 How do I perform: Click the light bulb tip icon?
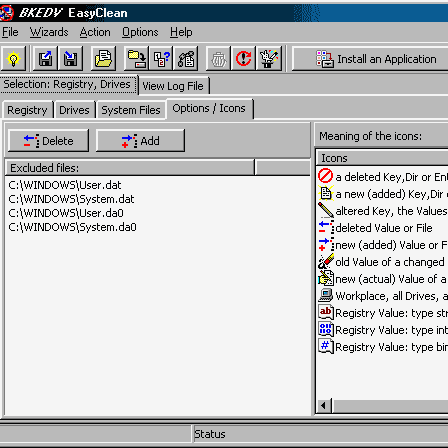click(13, 59)
